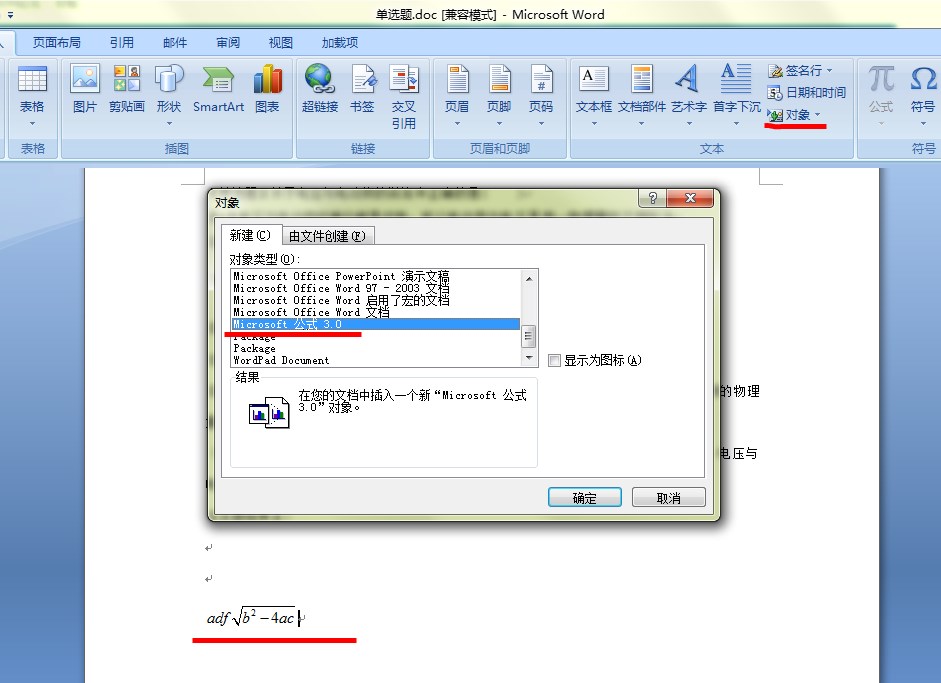Screen dimensions: 941x683
Task: Expand the 页眉 dropdown arrow
Action: [457, 124]
